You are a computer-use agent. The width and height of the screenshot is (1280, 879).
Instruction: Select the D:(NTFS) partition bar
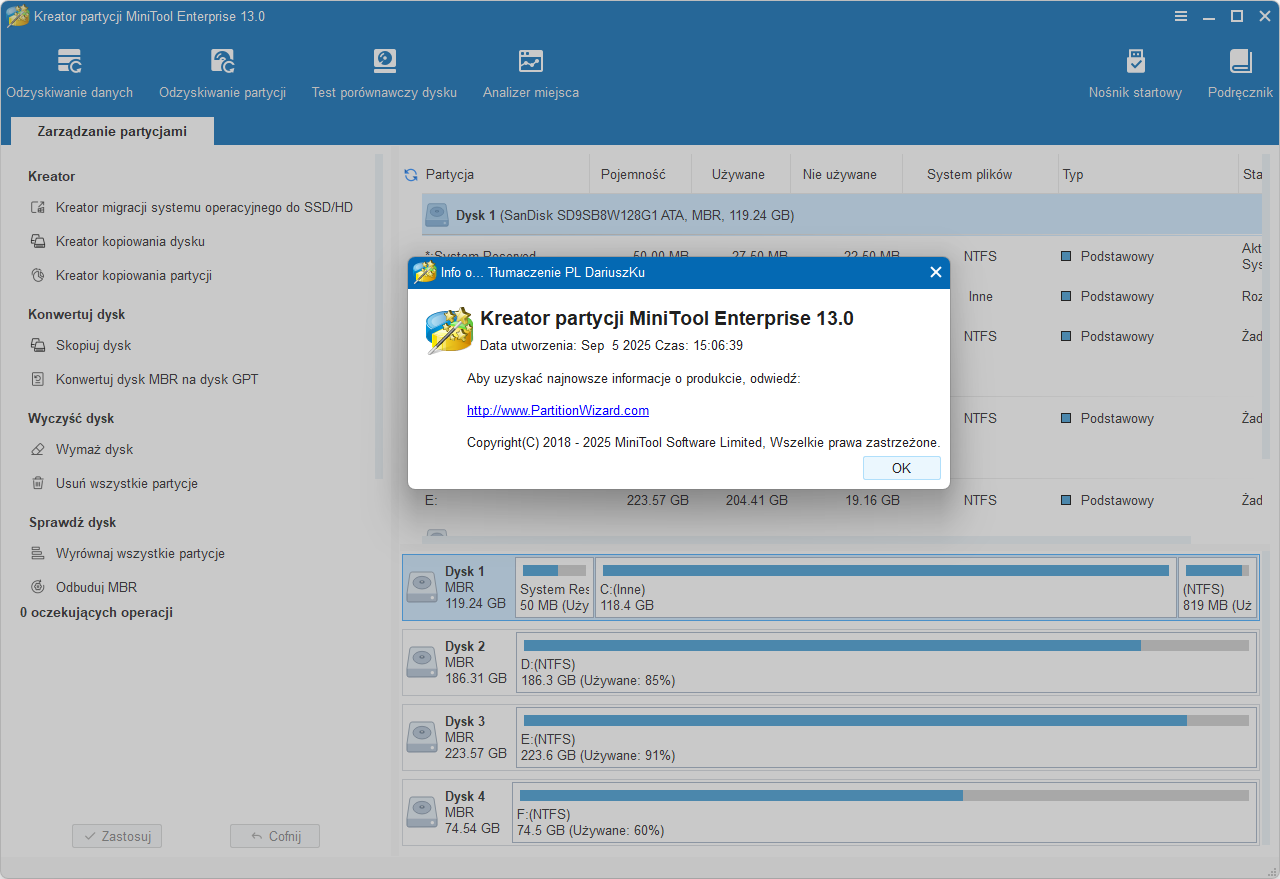pyautogui.click(x=886, y=662)
